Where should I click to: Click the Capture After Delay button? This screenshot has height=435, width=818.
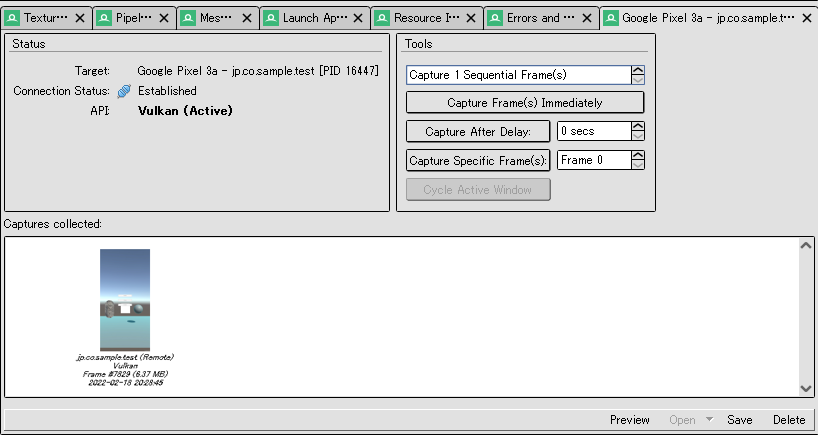(478, 132)
